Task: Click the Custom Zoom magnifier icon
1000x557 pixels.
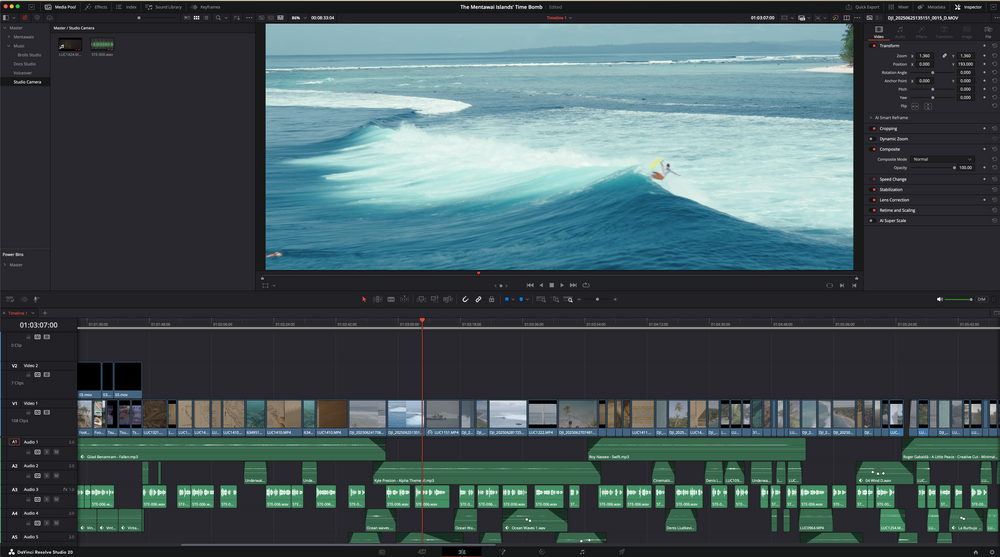Action: [x=569, y=299]
